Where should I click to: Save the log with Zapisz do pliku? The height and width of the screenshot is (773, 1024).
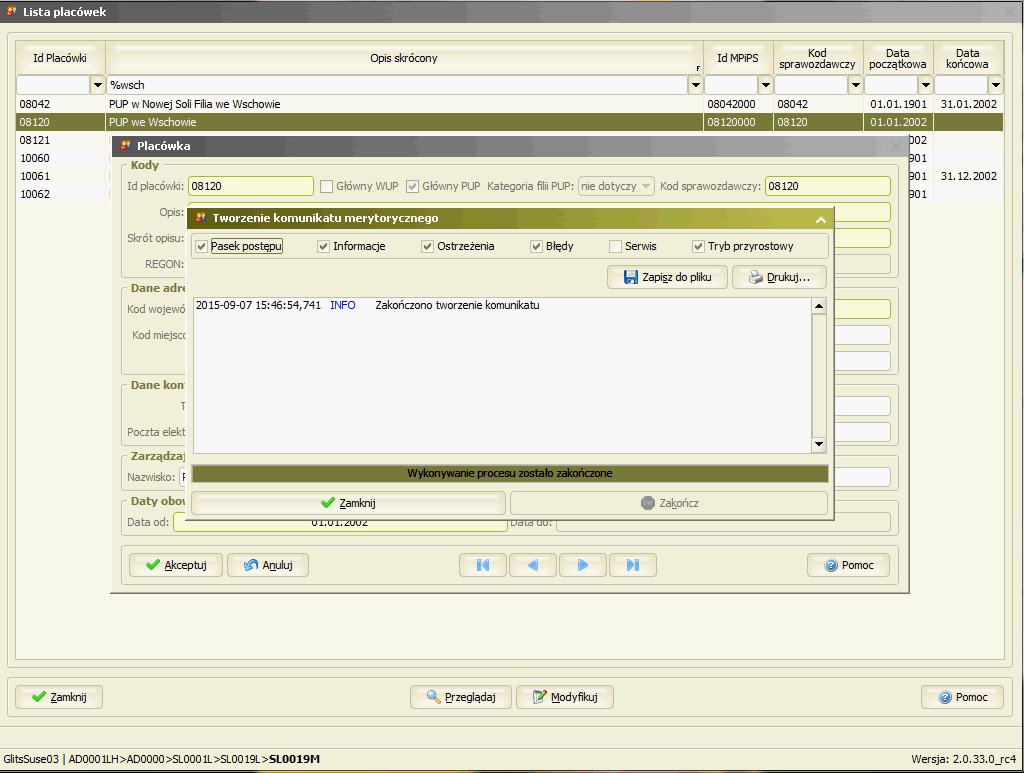coord(667,277)
